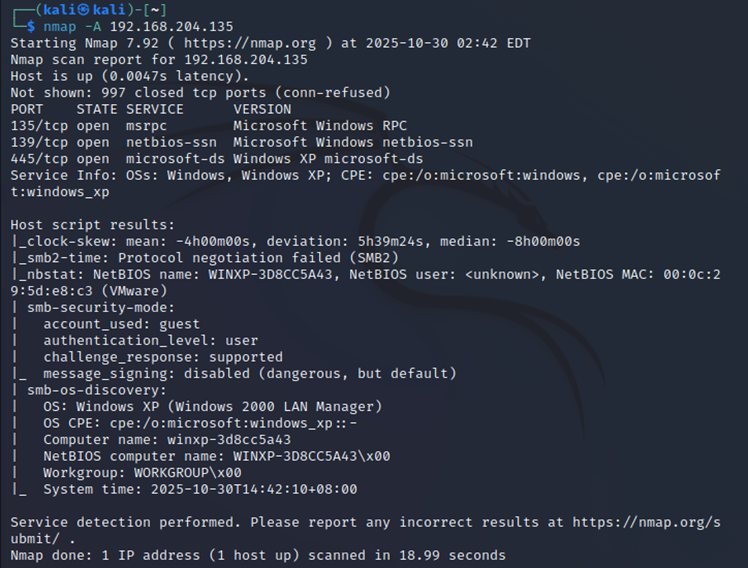
Task: Click the VERSION column header
Action: [263, 109]
